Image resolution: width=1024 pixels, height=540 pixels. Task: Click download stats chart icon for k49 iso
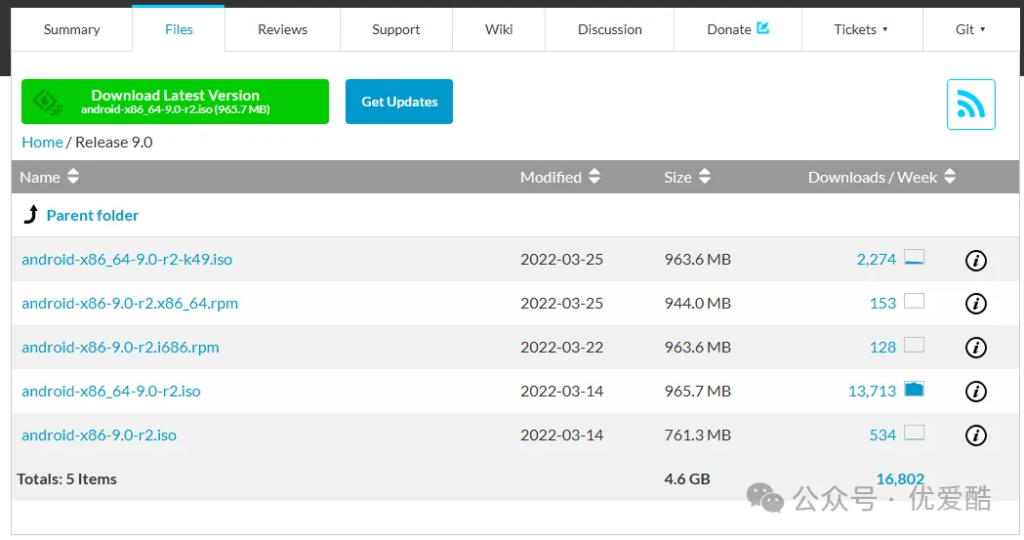pyautogui.click(x=913, y=258)
